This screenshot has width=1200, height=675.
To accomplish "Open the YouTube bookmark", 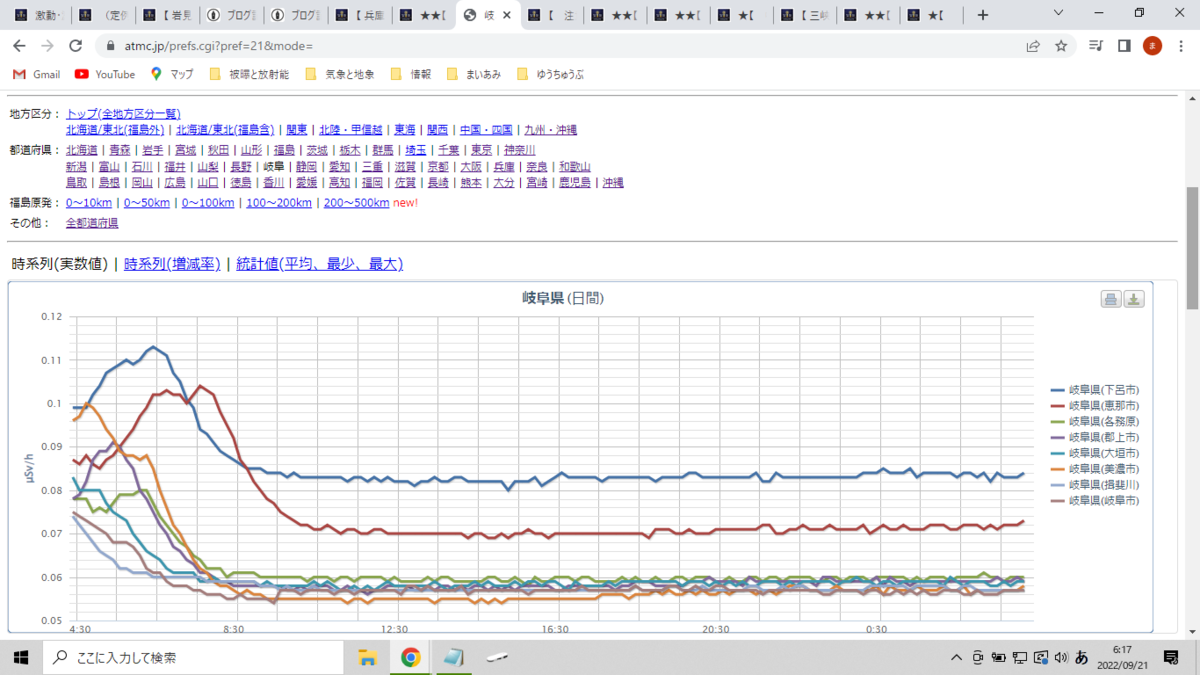I will pos(105,74).
